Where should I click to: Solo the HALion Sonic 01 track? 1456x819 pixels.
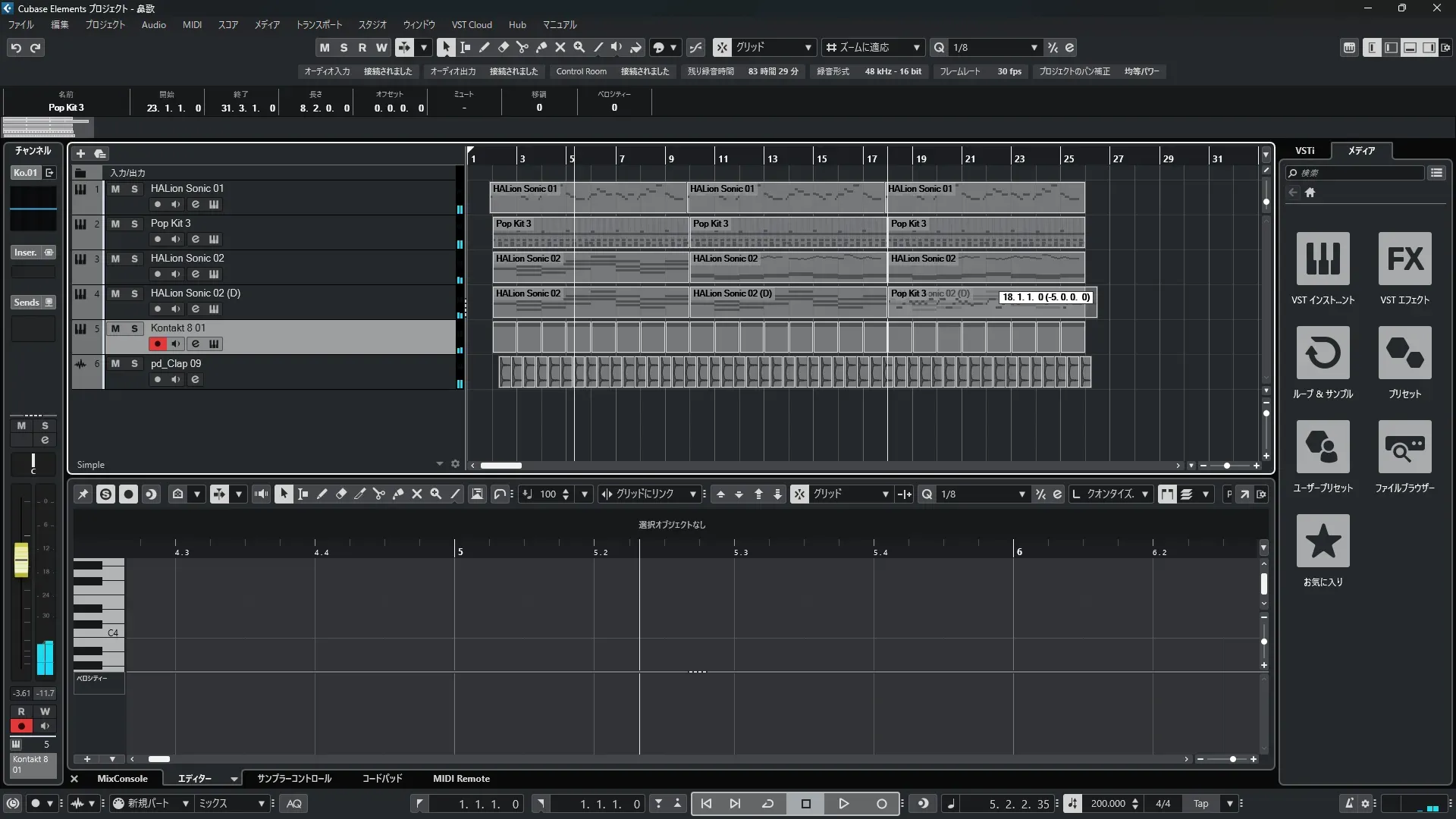(x=134, y=189)
